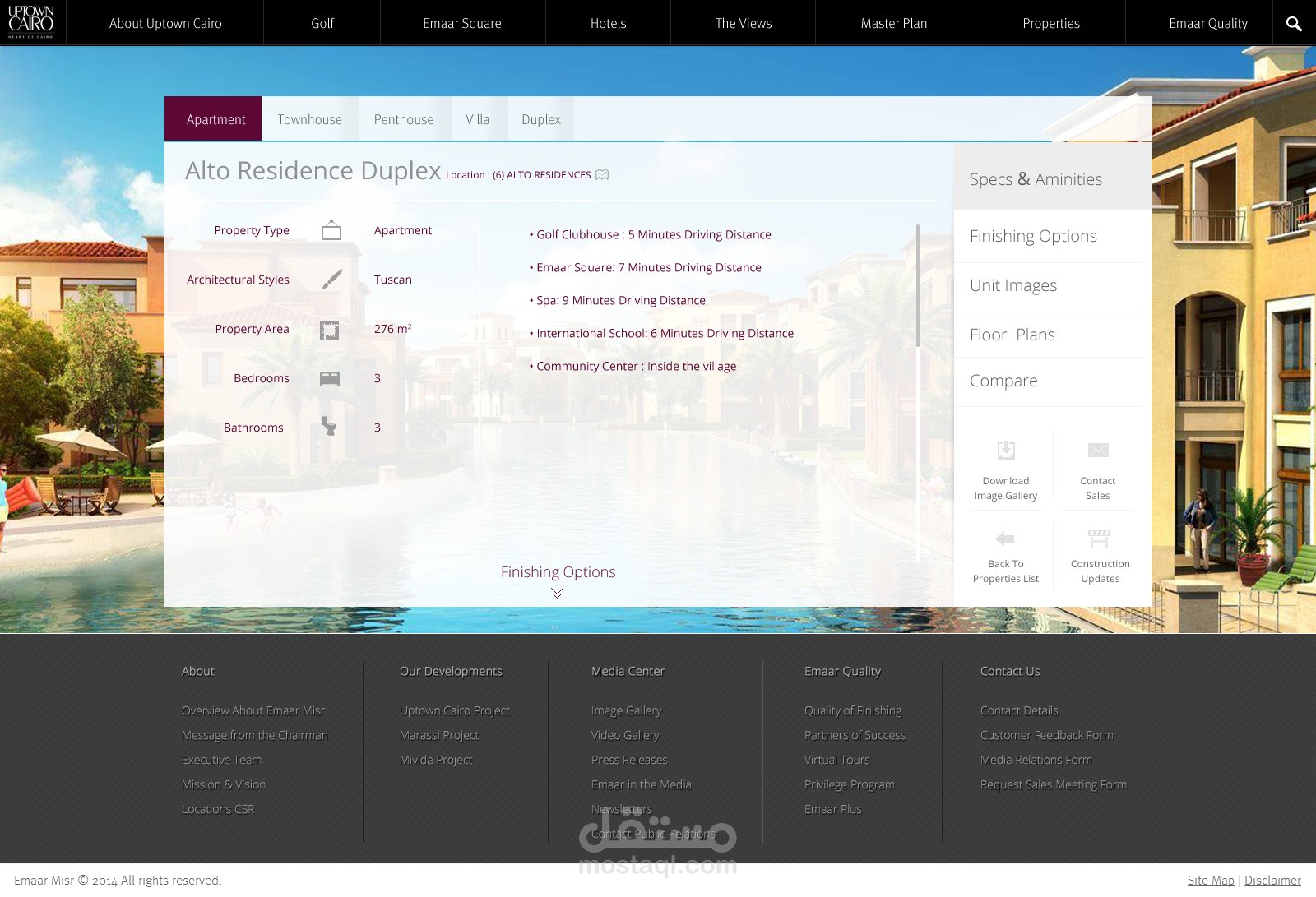
Task: Click the Construction Updates barrier icon
Action: [x=1099, y=539]
